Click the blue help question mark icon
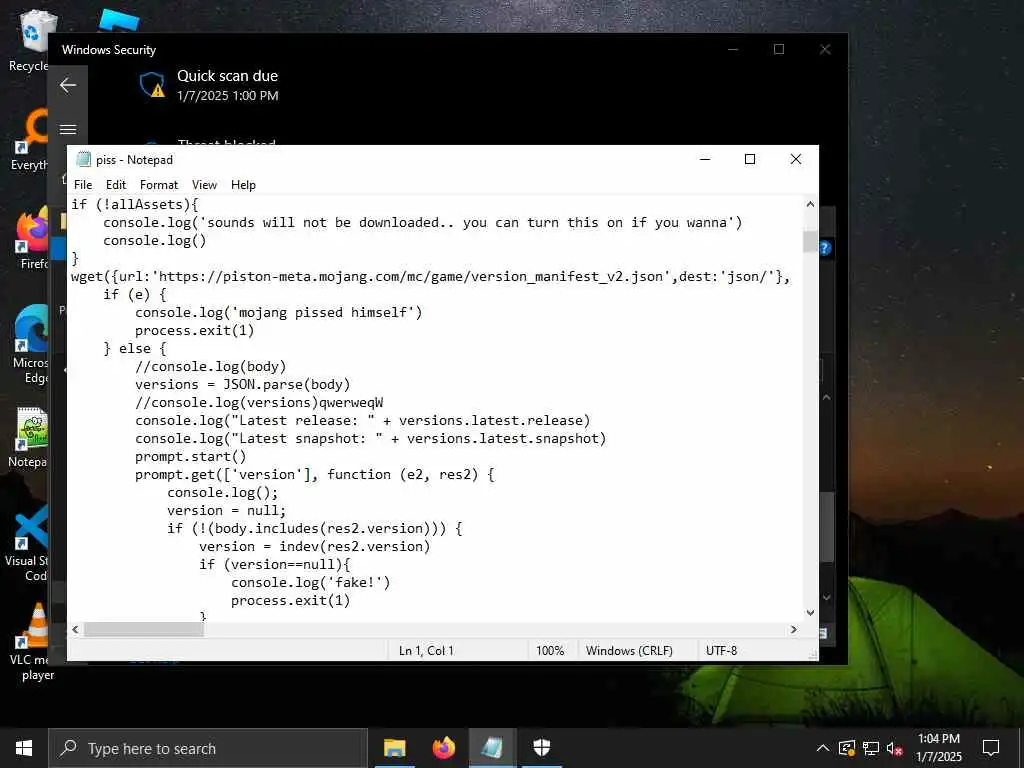 [x=825, y=248]
